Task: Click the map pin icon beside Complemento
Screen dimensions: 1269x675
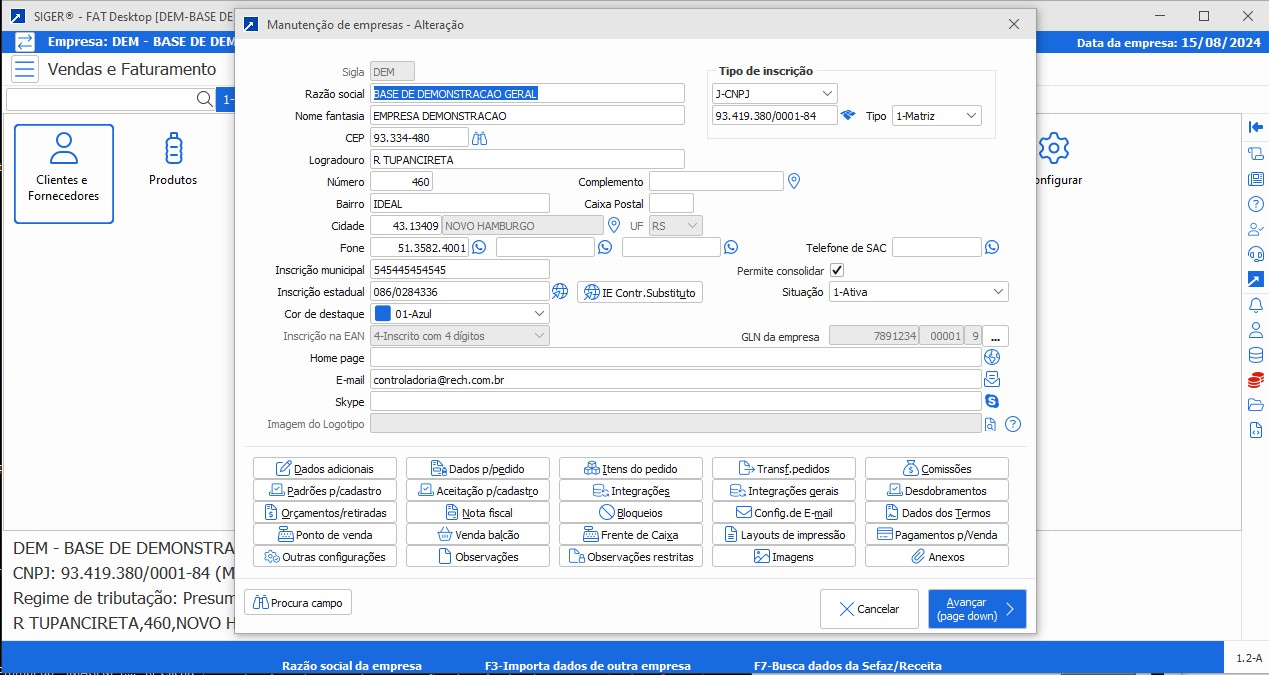Action: 794,181
